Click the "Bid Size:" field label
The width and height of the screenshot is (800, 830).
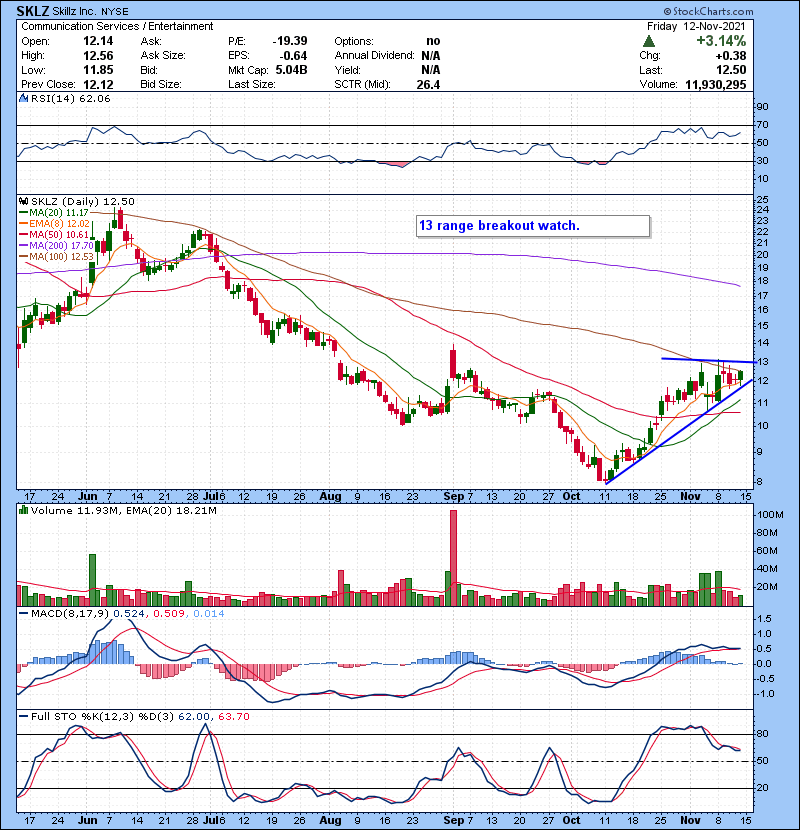[x=161, y=85]
